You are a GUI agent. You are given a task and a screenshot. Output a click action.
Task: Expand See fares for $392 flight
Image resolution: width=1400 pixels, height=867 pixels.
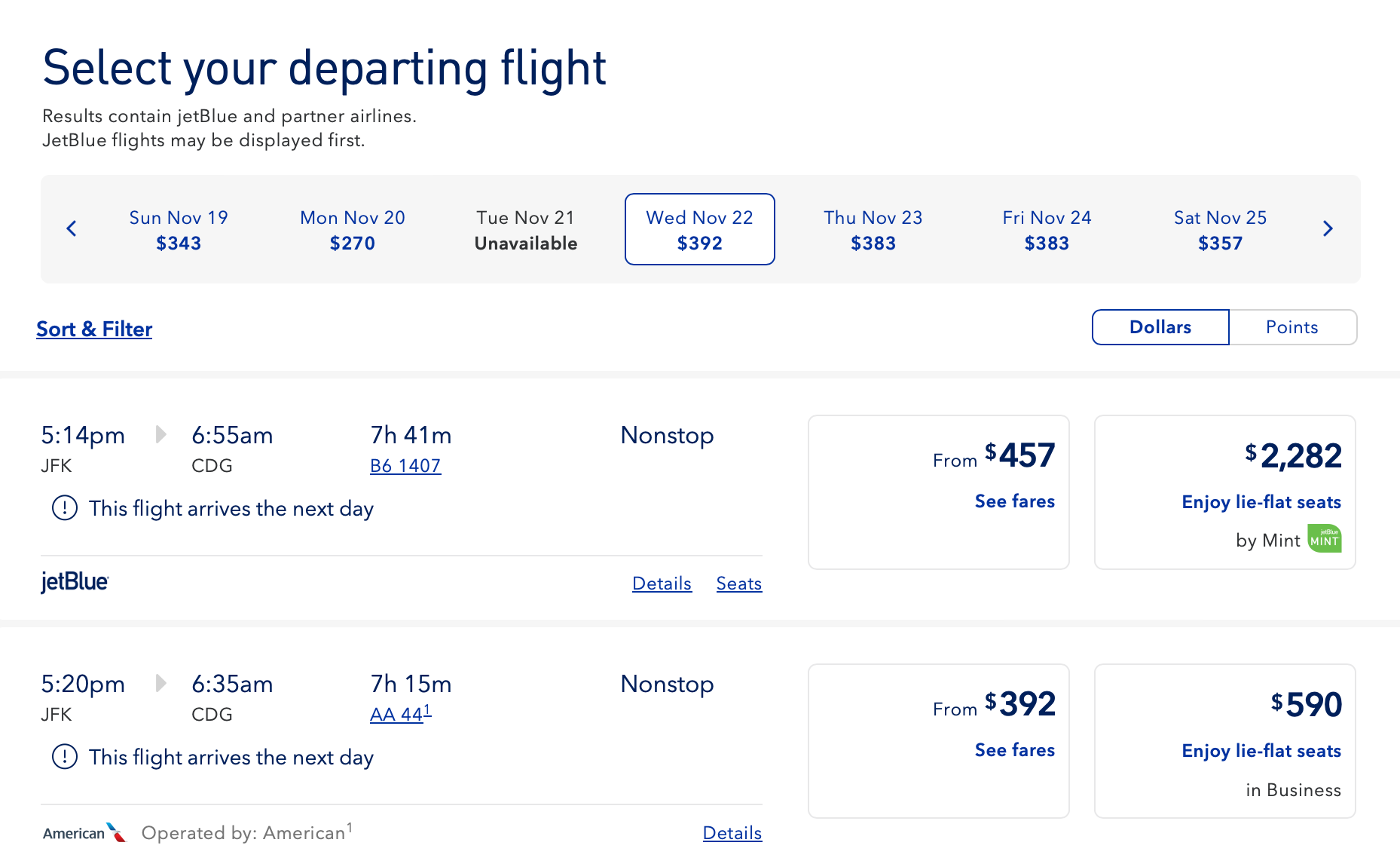pyautogui.click(x=1014, y=750)
